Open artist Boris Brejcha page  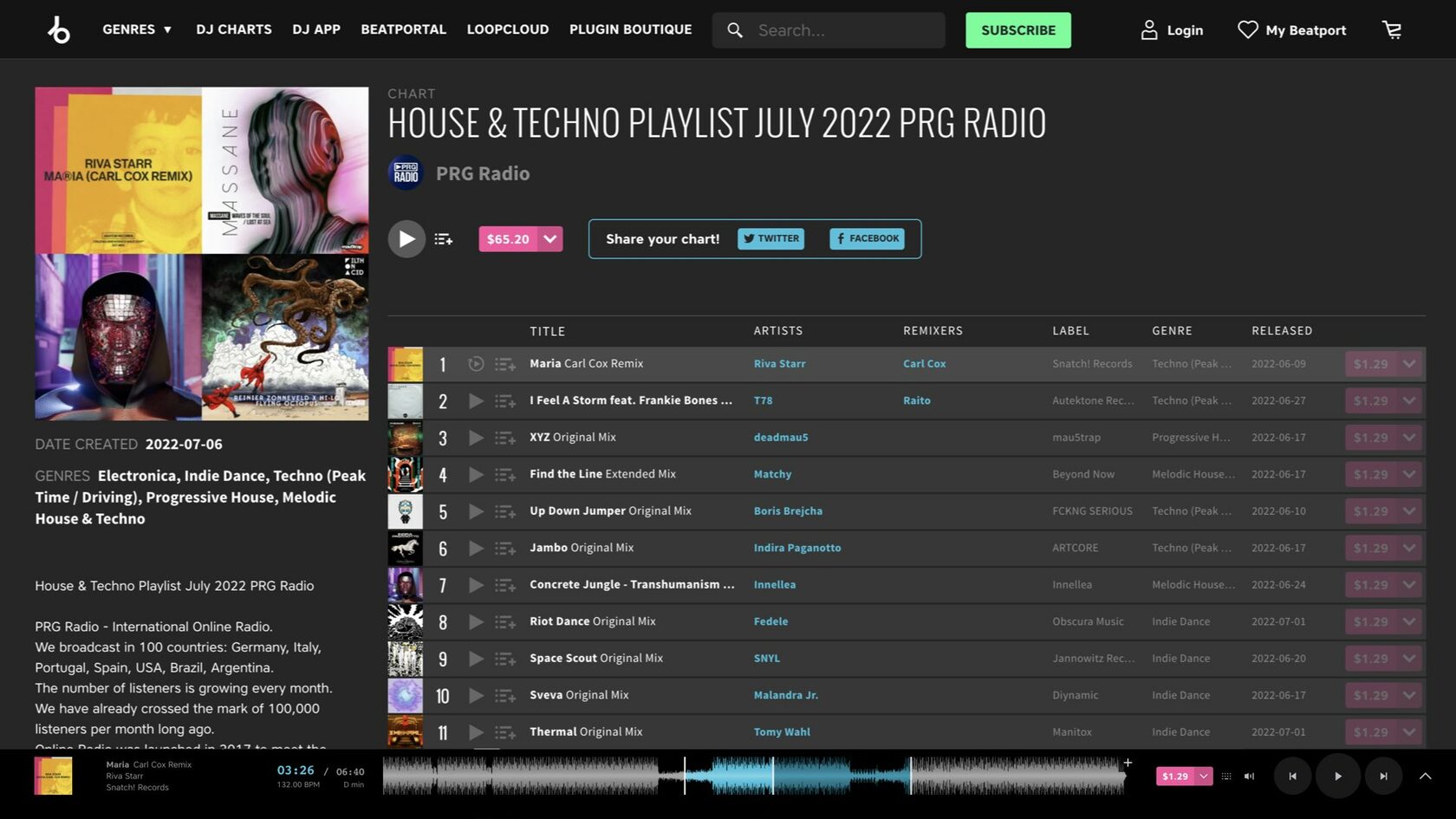tap(789, 511)
